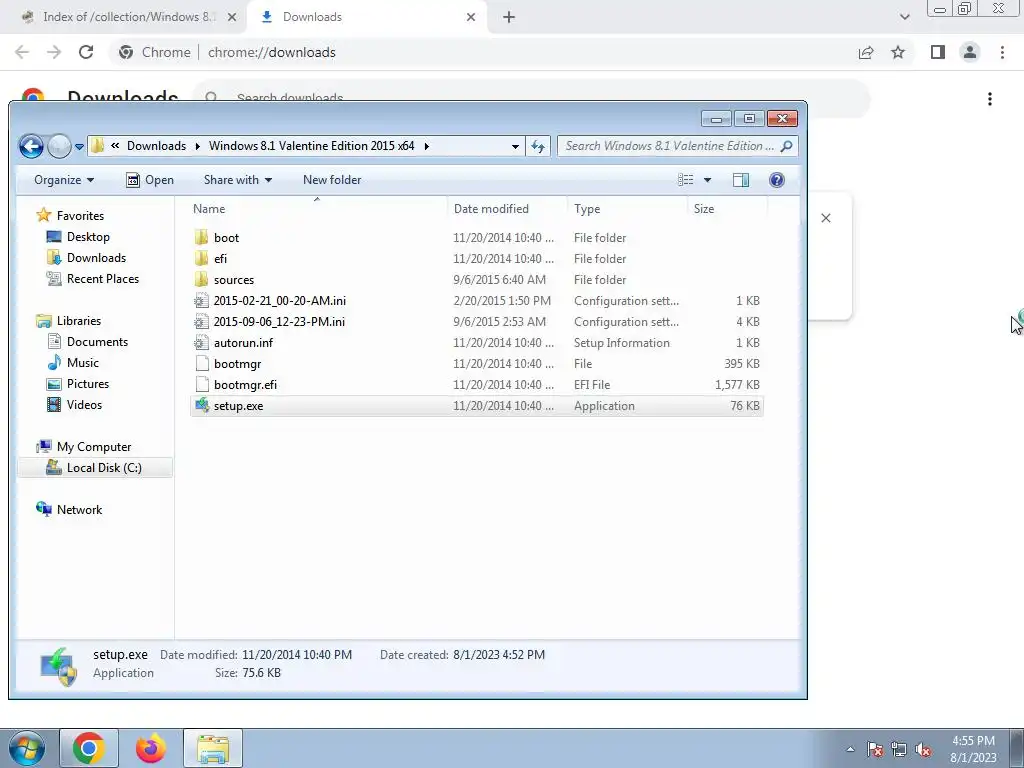Sort by the Date modified column
The image size is (1024, 768).
(507, 209)
